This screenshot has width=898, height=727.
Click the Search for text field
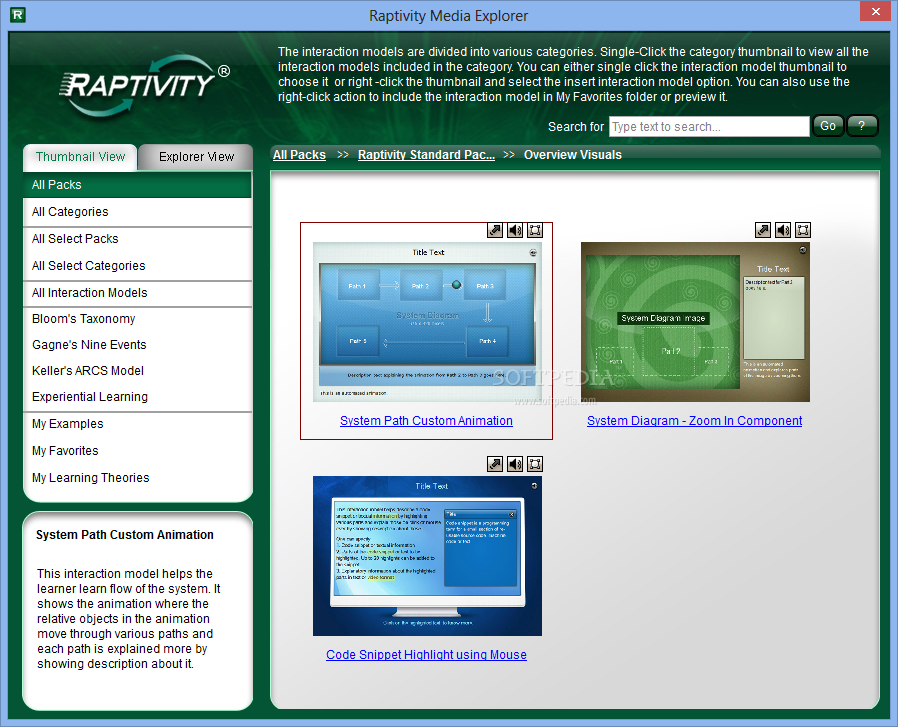(x=709, y=127)
